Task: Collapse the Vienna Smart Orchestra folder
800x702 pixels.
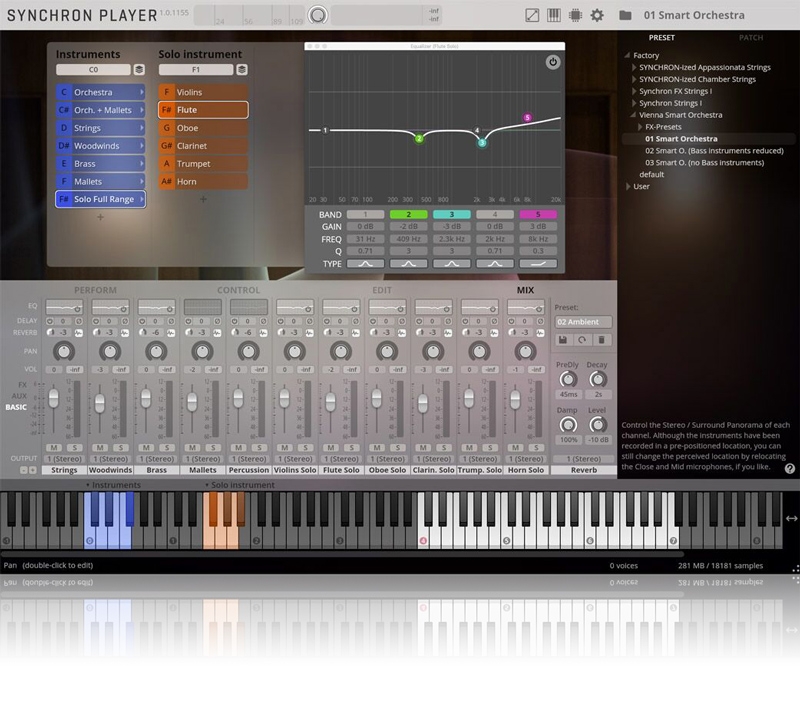Action: click(x=634, y=115)
